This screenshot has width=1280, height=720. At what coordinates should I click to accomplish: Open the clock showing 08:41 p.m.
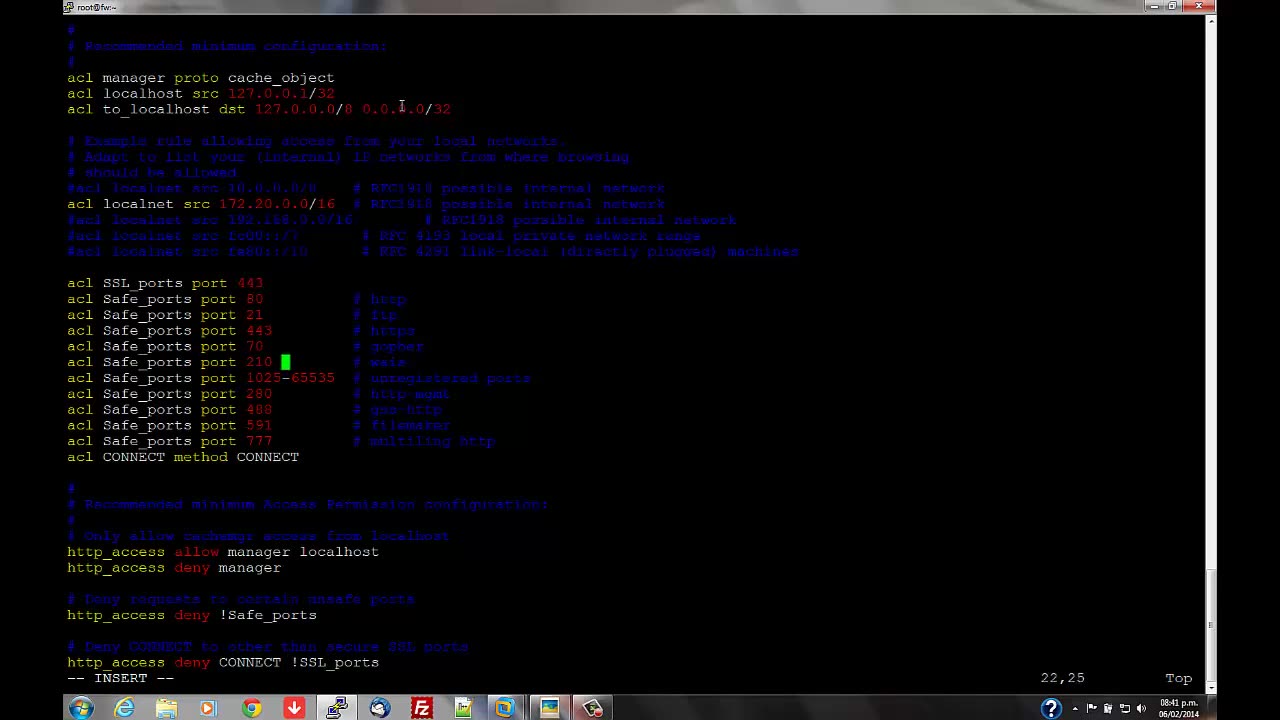(x=1179, y=708)
